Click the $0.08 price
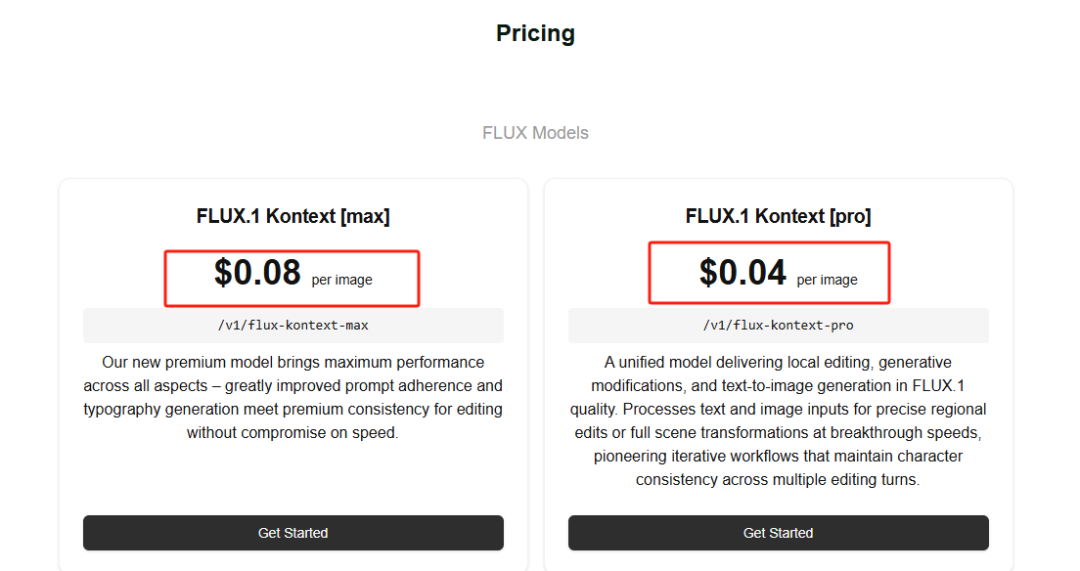The image size is (1080, 571). point(258,273)
